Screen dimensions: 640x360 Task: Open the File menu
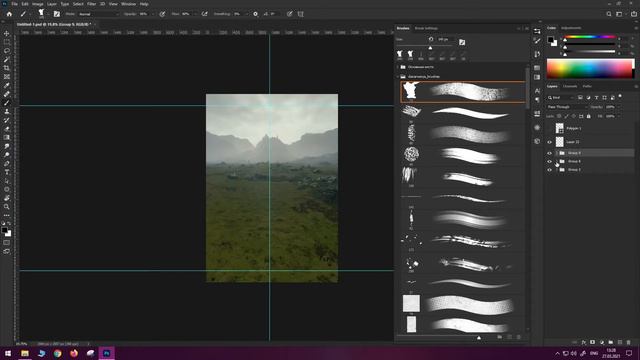(x=14, y=4)
